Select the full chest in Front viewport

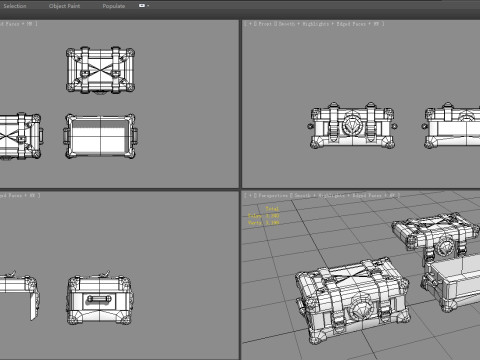(x=352, y=126)
